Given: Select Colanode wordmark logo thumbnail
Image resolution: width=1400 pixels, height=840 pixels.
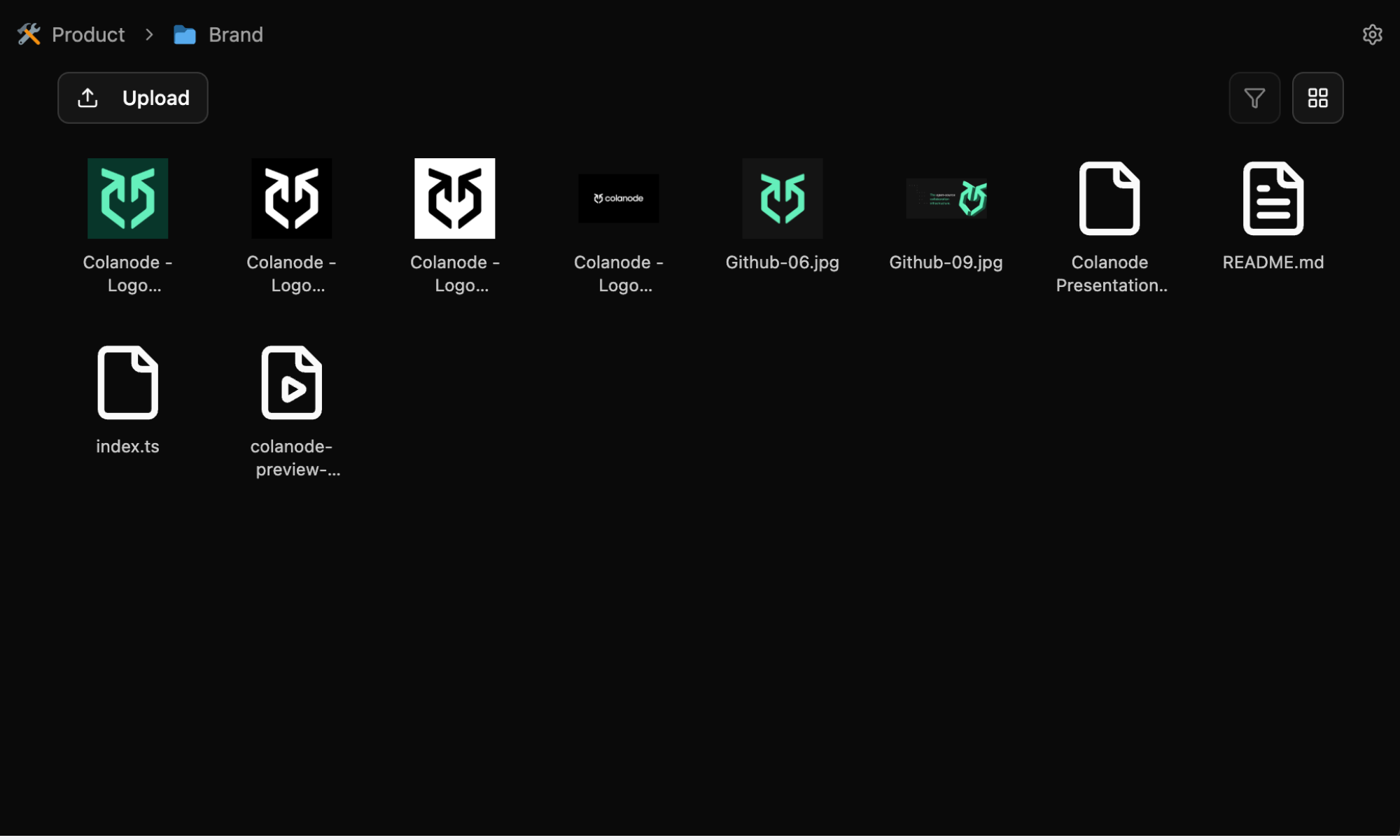Looking at the screenshot, I should [618, 198].
